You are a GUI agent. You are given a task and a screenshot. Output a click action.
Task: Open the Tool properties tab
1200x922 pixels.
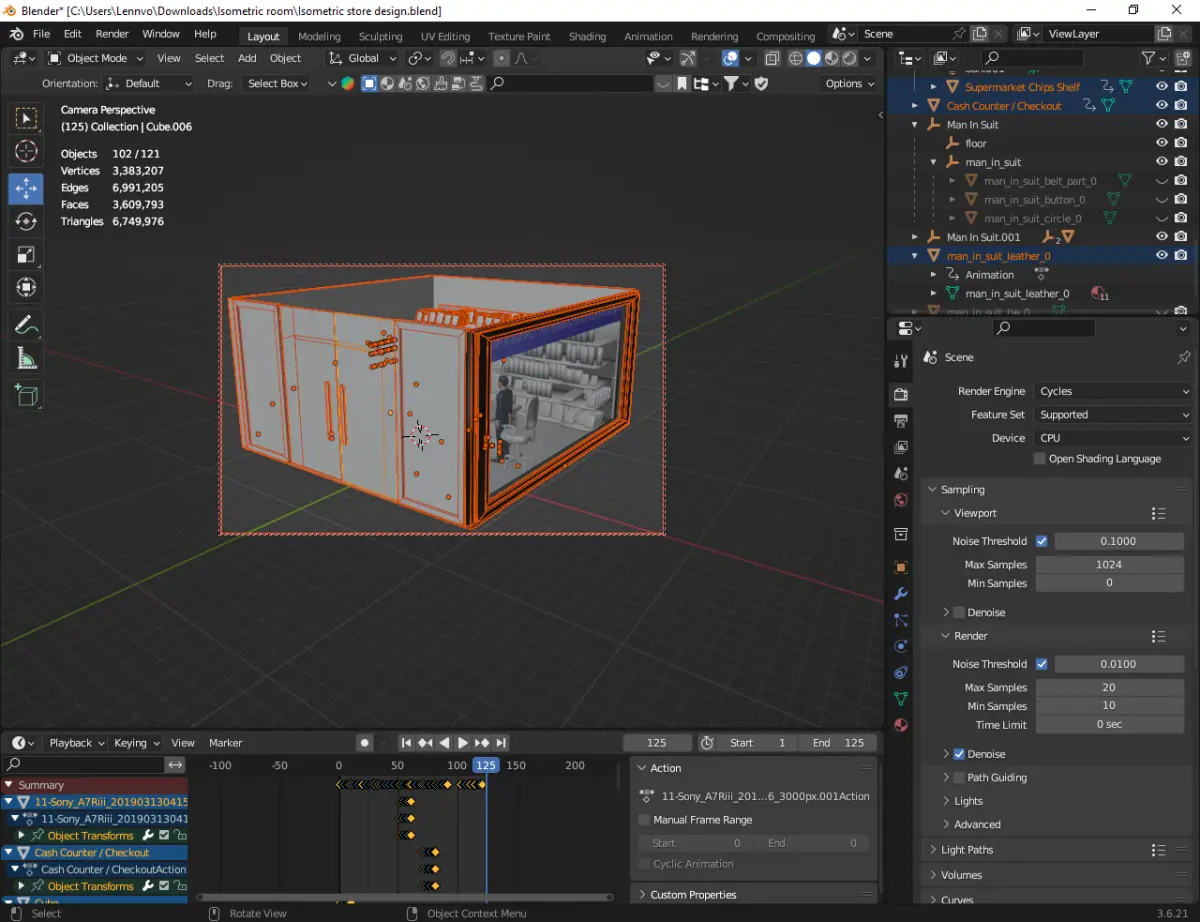pyautogui.click(x=901, y=360)
